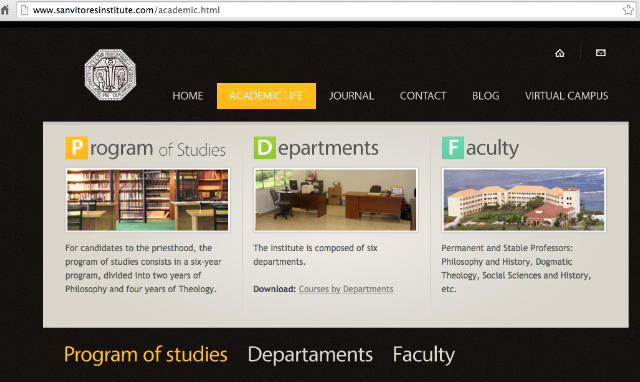Click the browser home icon
640x382 pixels.
click(x=4, y=9)
